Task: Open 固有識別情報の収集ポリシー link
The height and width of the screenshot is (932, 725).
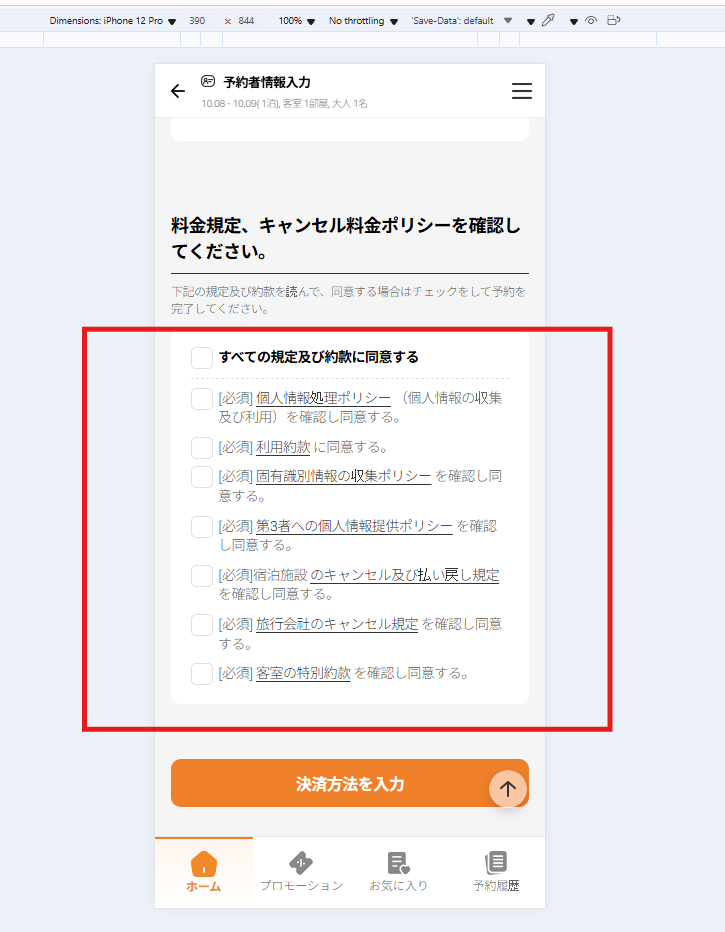Action: tap(343, 476)
